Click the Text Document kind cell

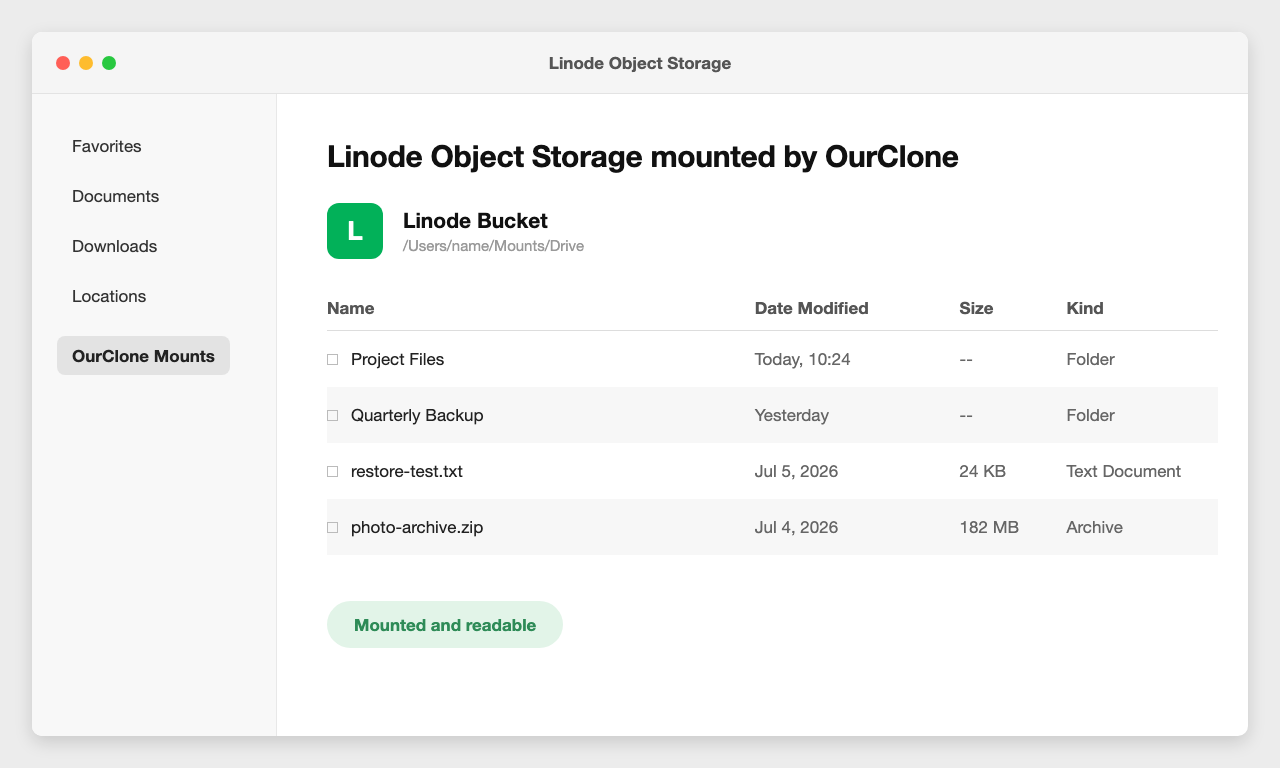(x=1124, y=471)
